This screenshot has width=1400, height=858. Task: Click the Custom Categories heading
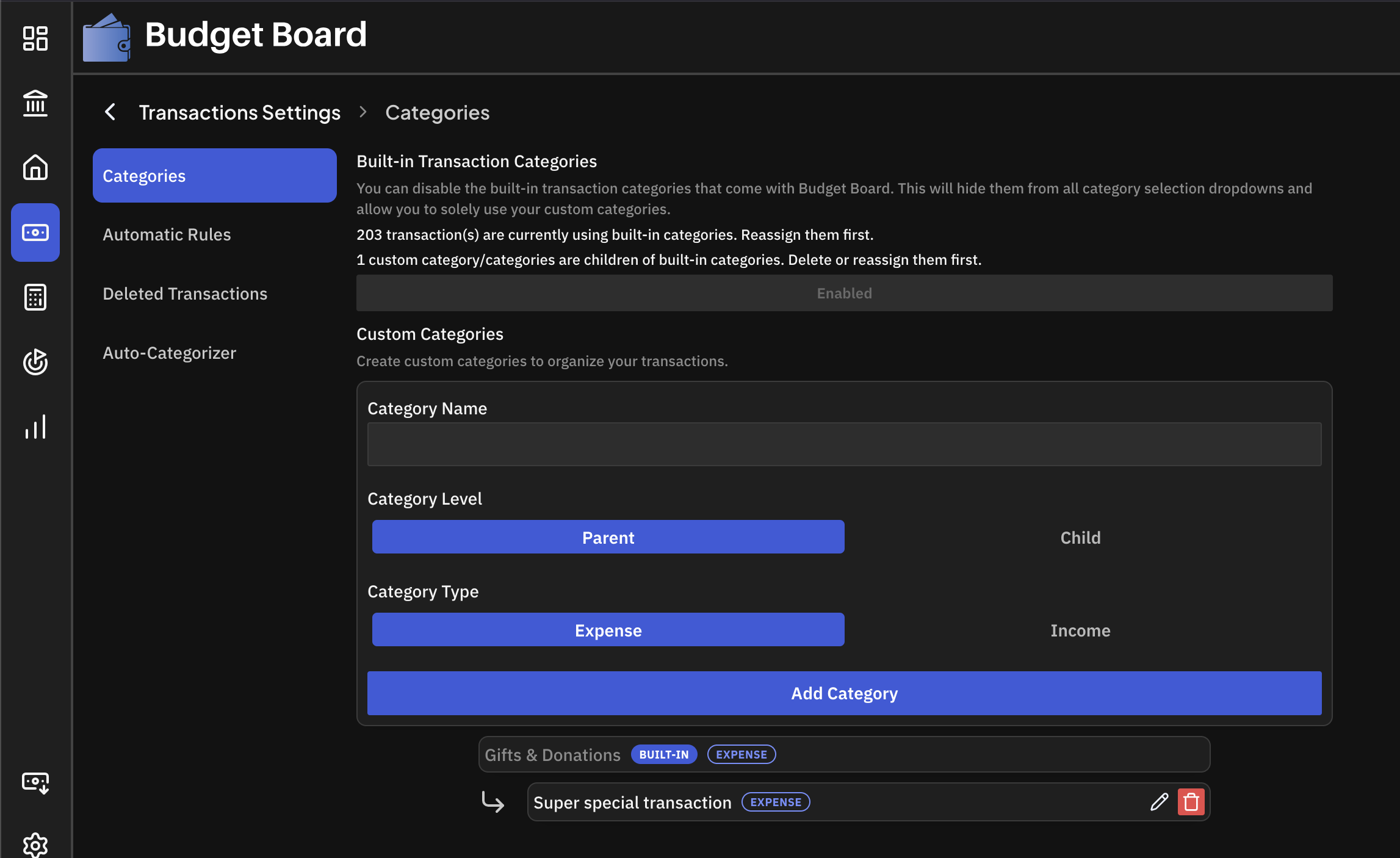pos(430,334)
